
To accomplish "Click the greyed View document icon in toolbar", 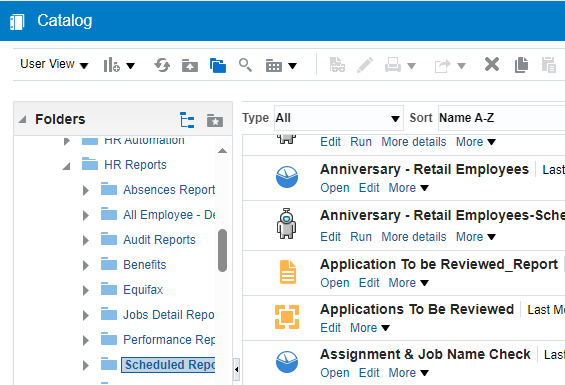I will point(337,65).
